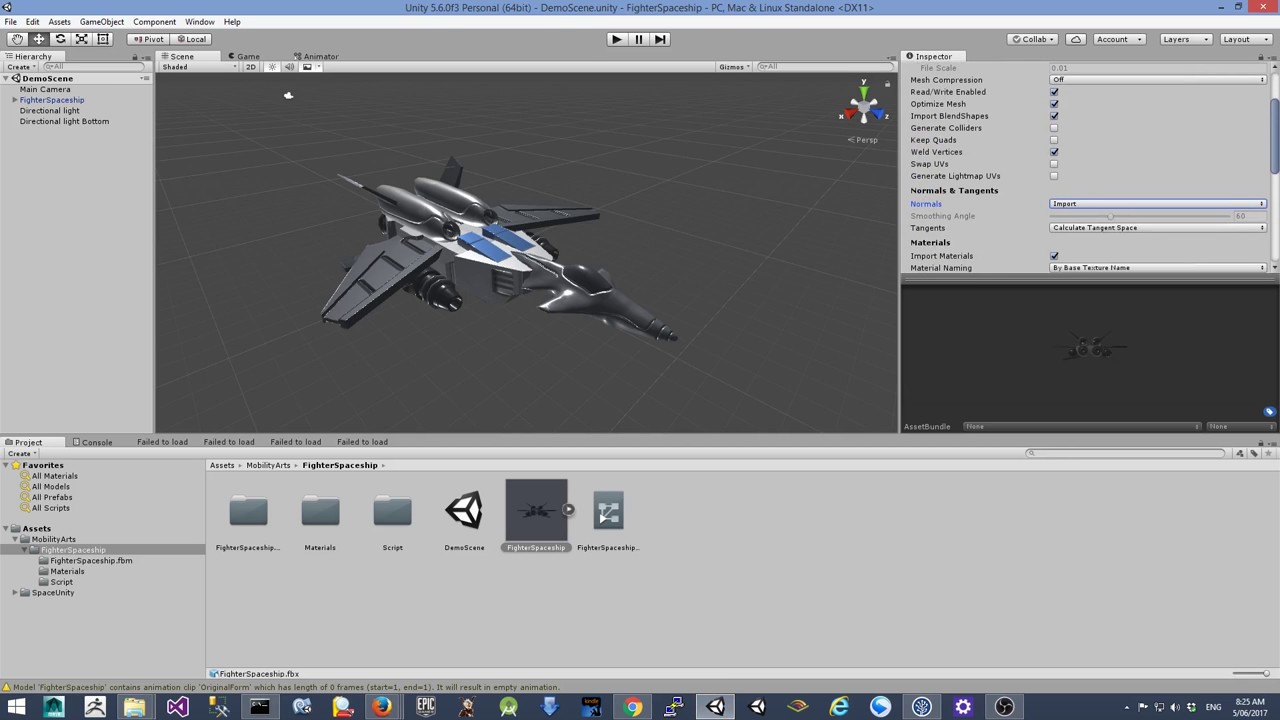Open the Account dropdown

point(1117,39)
